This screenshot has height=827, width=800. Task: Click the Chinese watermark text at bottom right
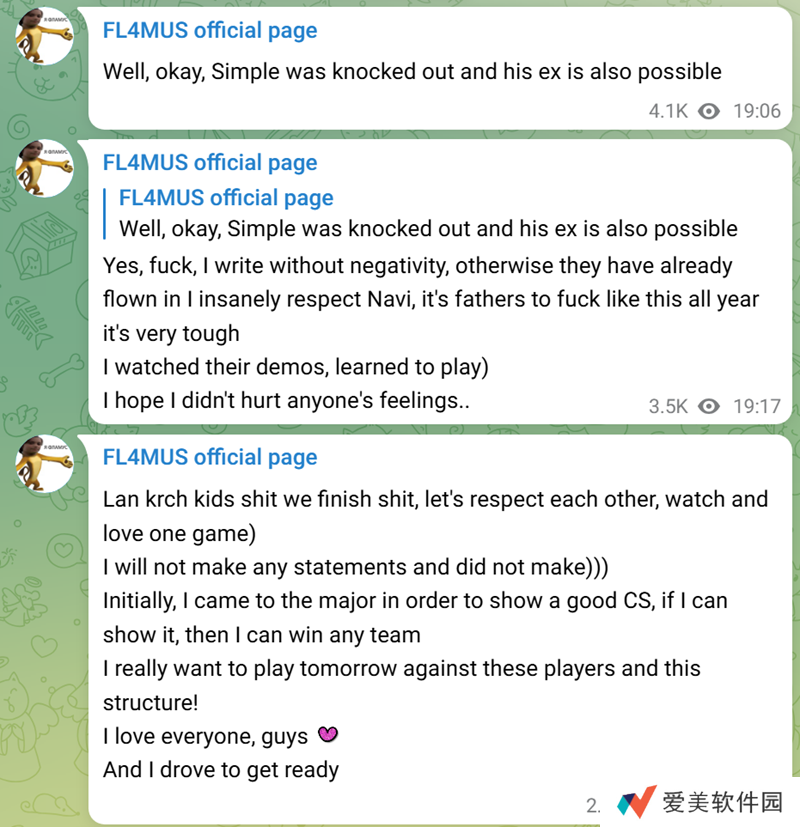[x=722, y=802]
